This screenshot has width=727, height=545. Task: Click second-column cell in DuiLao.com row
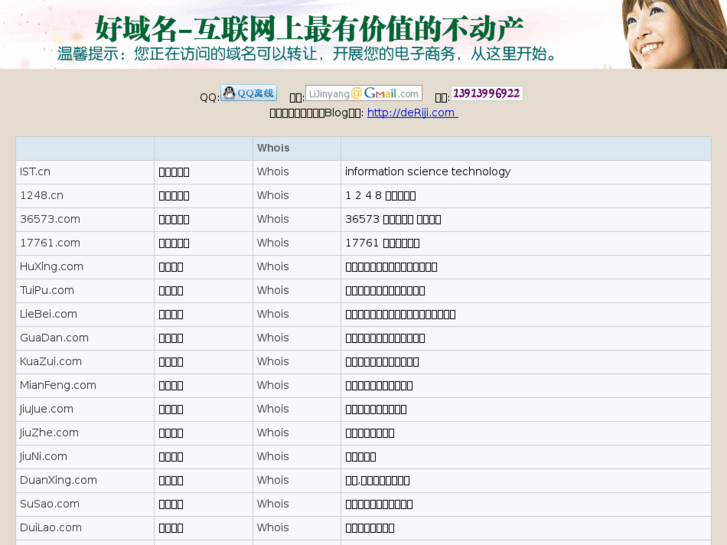tap(204, 528)
